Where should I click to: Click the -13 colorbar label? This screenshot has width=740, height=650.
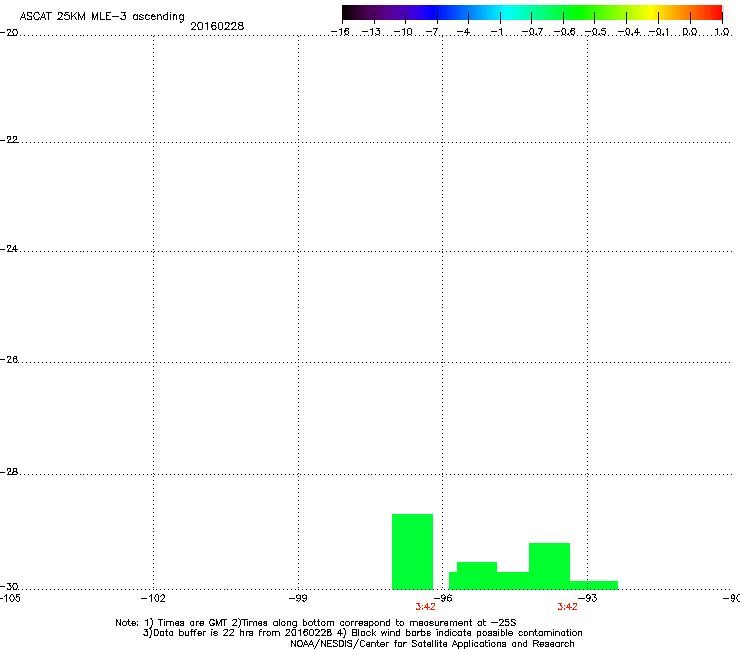371,32
